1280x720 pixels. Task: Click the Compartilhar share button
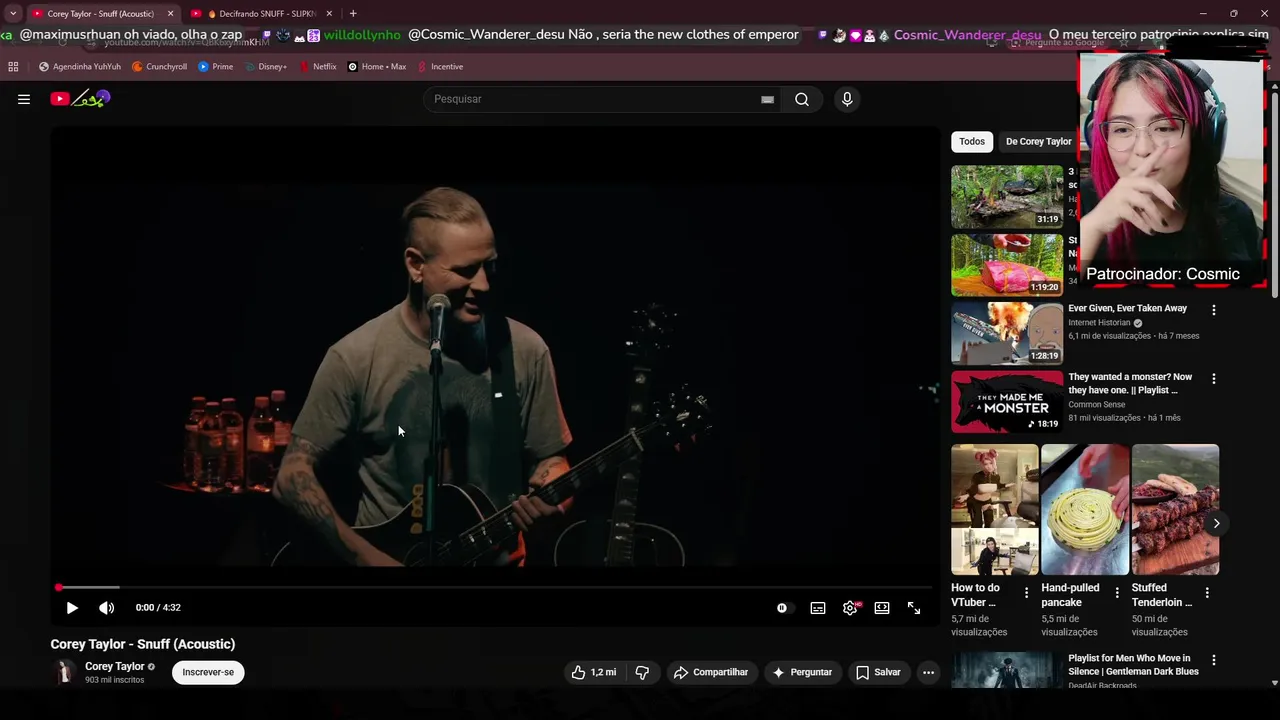710,672
